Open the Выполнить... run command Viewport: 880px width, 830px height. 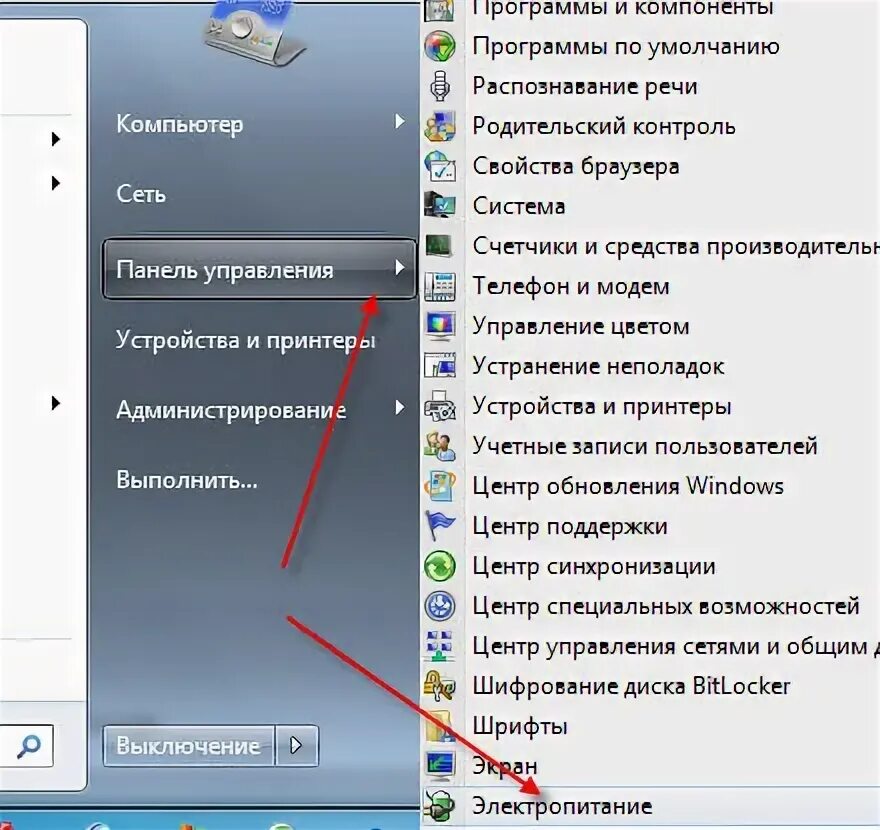pyautogui.click(x=187, y=480)
